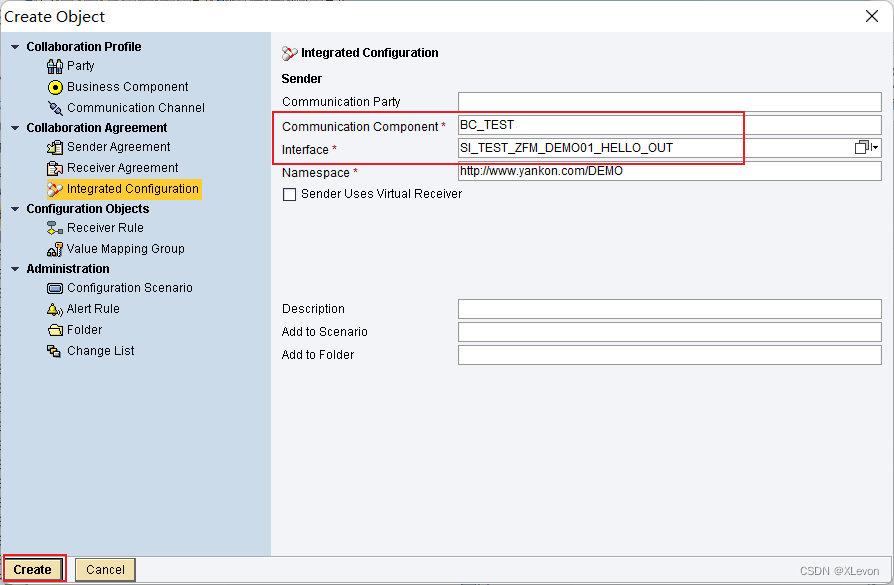The image size is (894, 585).
Task: Click the Sender section label
Action: coord(302,79)
